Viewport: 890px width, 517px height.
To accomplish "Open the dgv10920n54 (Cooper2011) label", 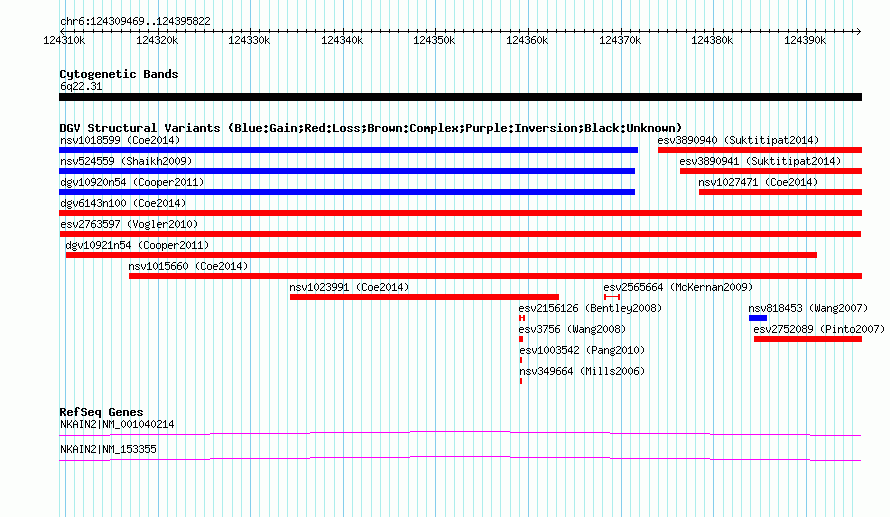I will point(132,182).
